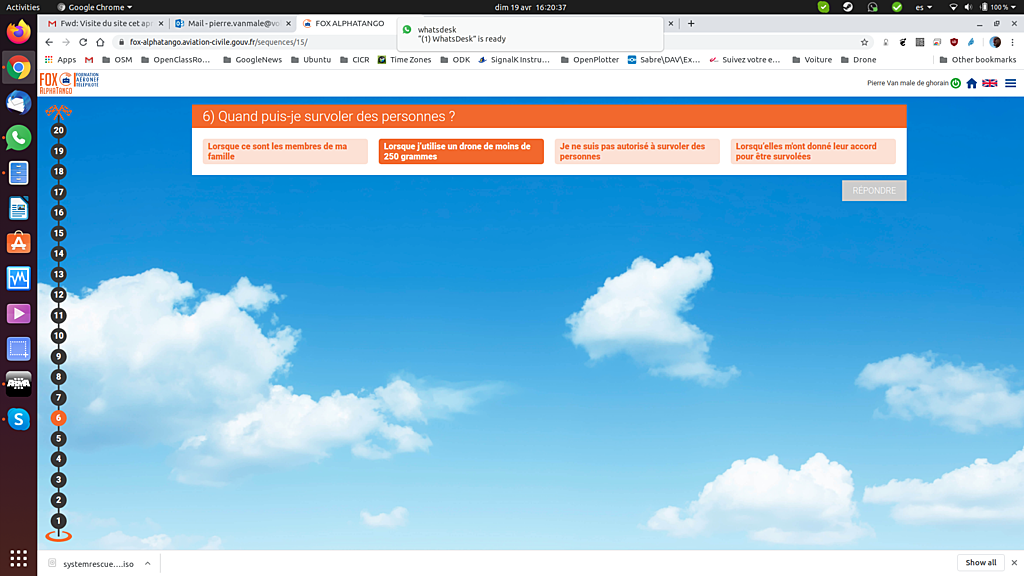
Task: Open the Drone bookmarks folder
Action: tap(857, 60)
